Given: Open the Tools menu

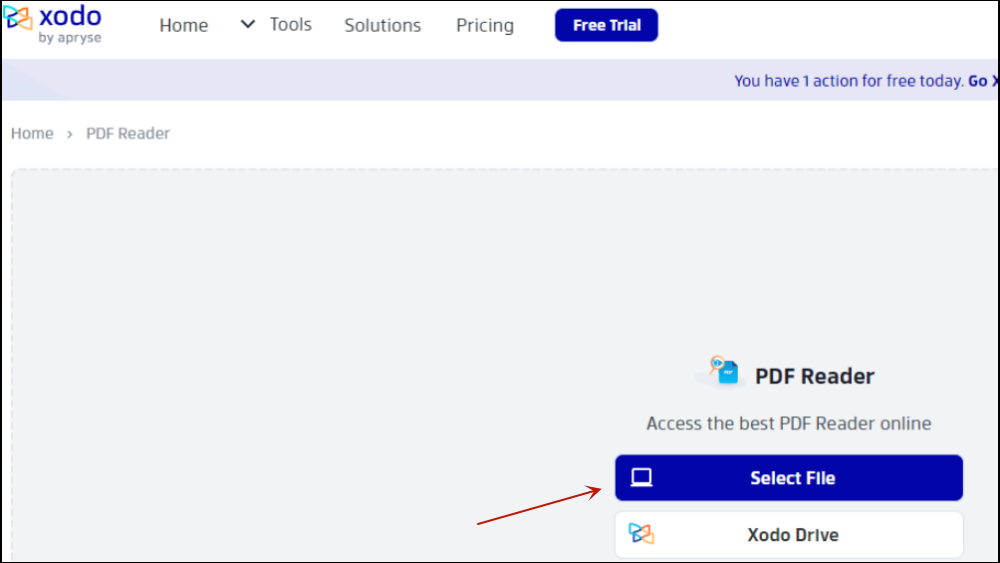Looking at the screenshot, I should (x=291, y=24).
